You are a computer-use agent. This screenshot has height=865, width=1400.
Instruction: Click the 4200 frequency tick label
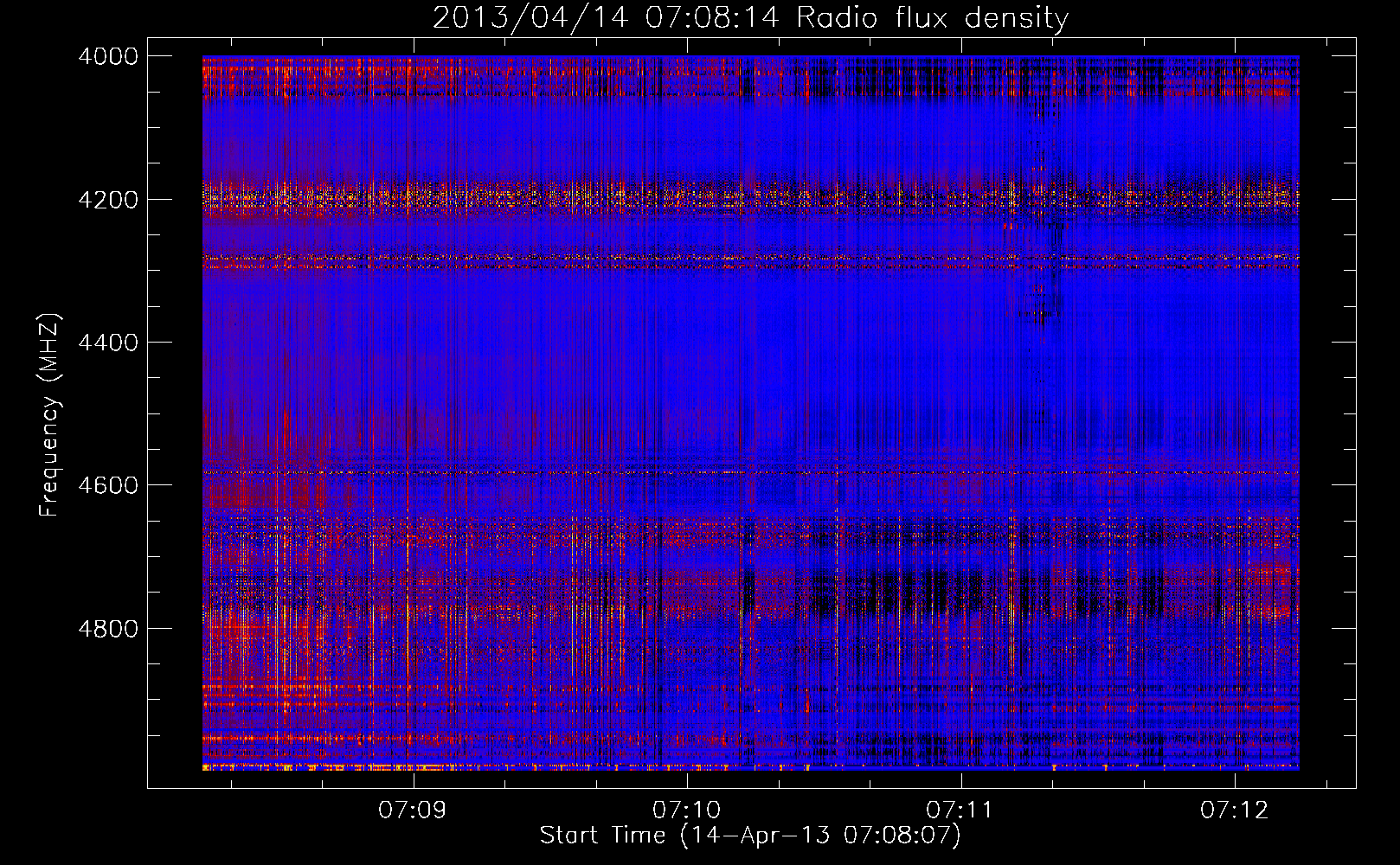click(108, 200)
